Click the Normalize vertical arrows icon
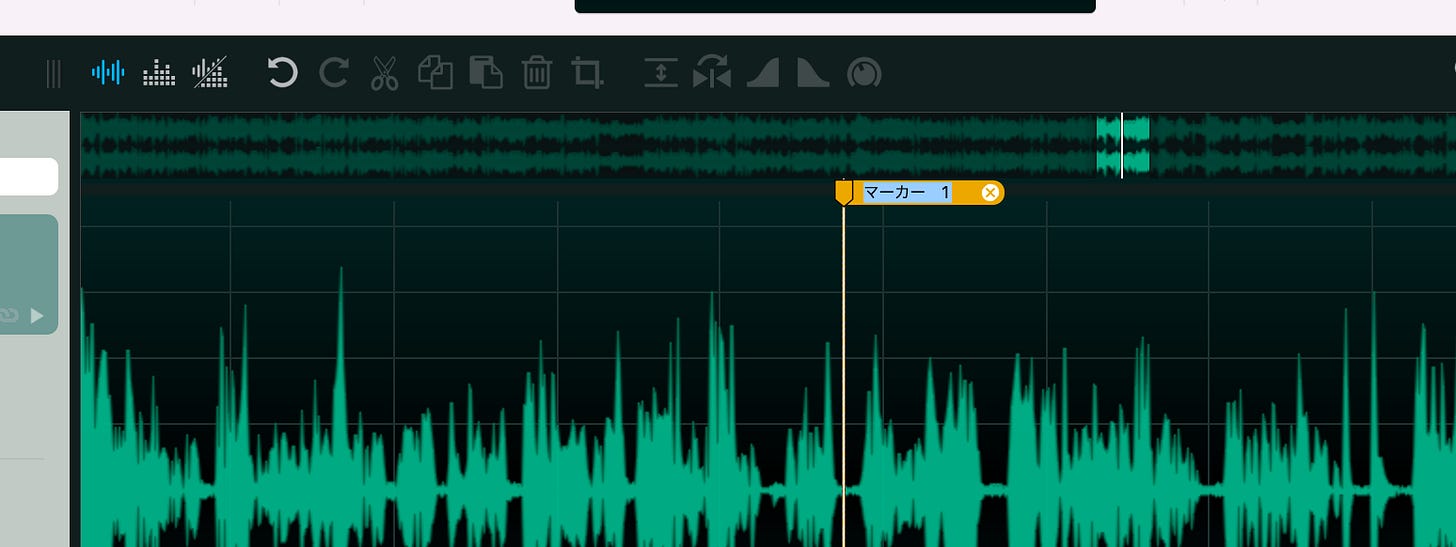Screen dimensions: 1456x547 click(x=661, y=73)
